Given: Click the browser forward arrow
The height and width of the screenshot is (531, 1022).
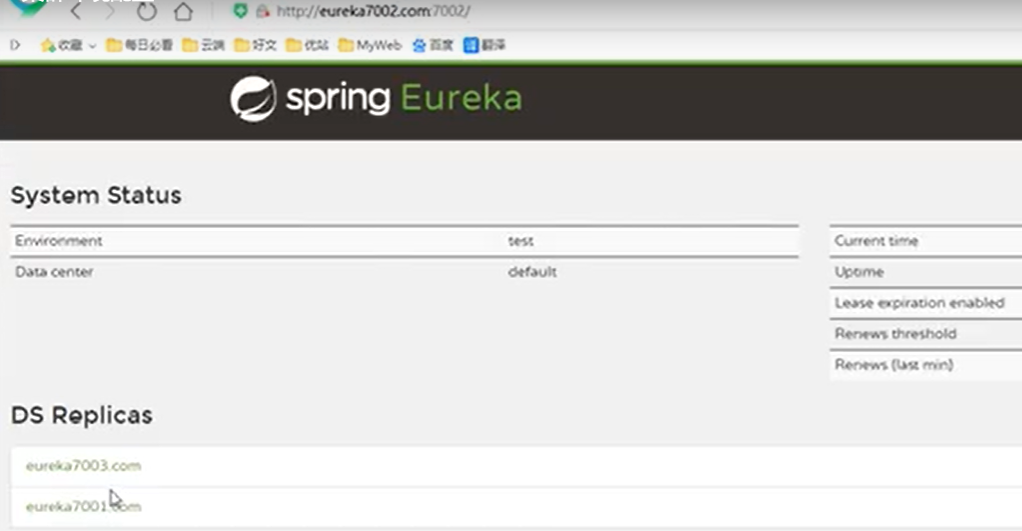Looking at the screenshot, I should pos(110,11).
